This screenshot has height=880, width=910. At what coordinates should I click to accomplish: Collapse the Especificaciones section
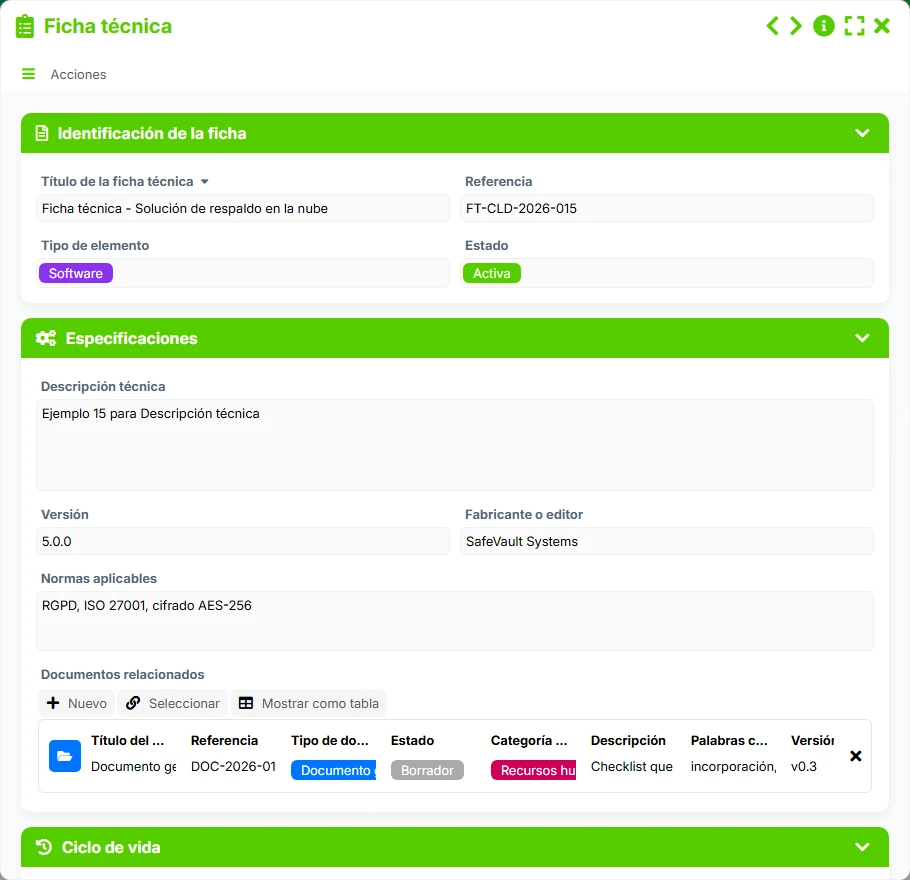862,338
